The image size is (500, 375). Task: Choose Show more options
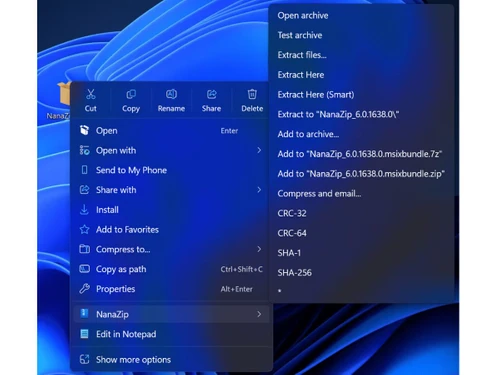point(171,360)
